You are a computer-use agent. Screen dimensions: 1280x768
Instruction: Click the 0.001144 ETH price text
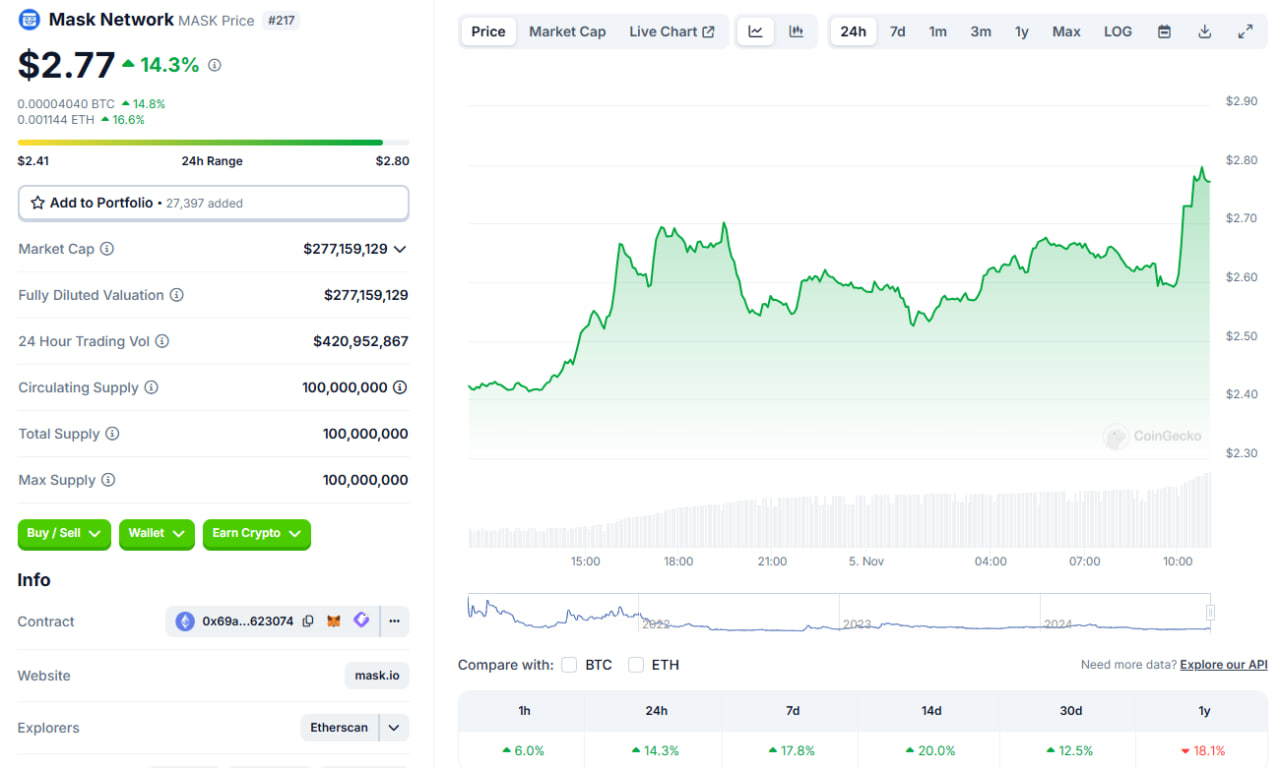[x=56, y=119]
